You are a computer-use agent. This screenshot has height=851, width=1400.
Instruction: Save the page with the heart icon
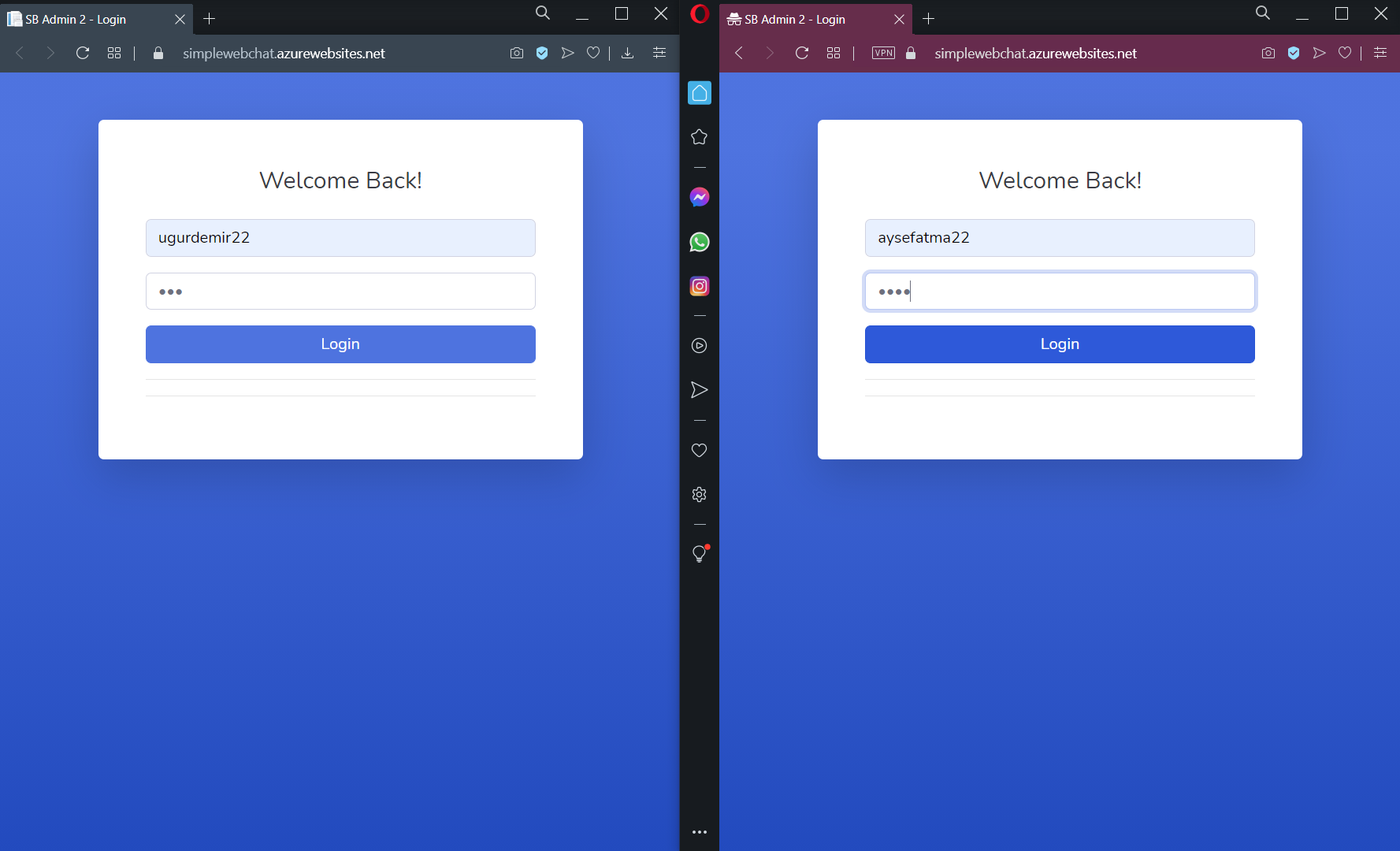(x=593, y=53)
